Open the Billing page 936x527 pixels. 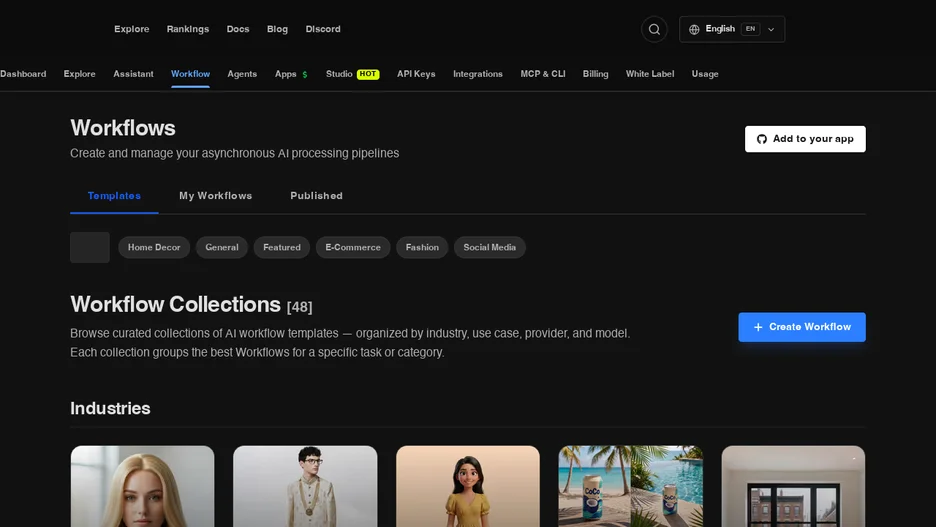pyautogui.click(x=595, y=74)
